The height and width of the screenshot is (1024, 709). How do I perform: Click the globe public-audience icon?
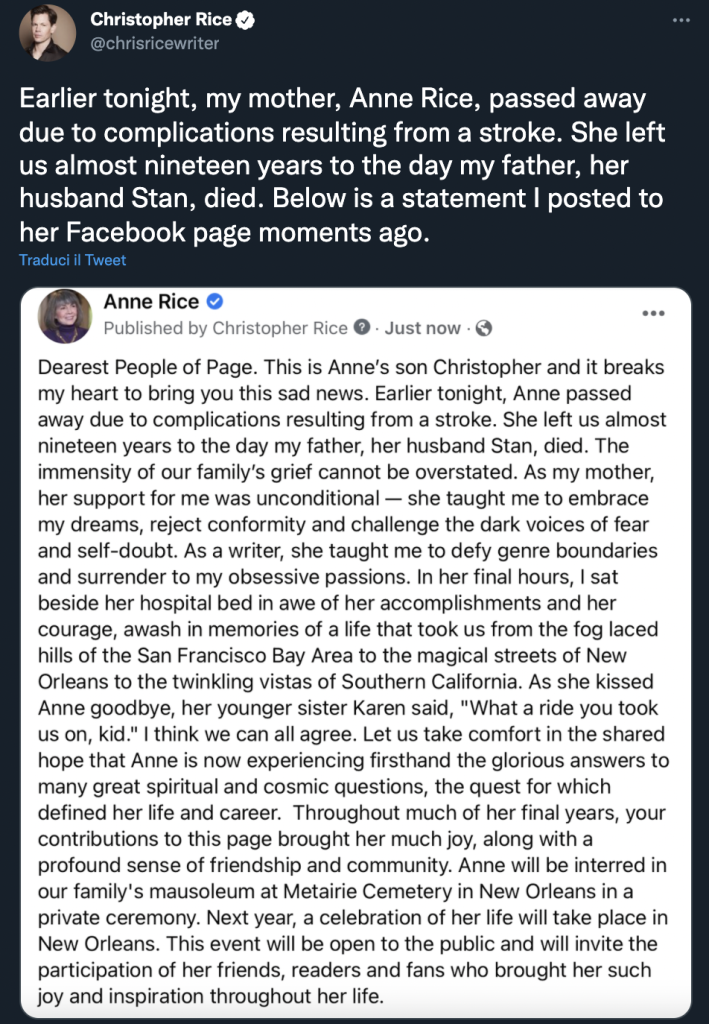484,328
